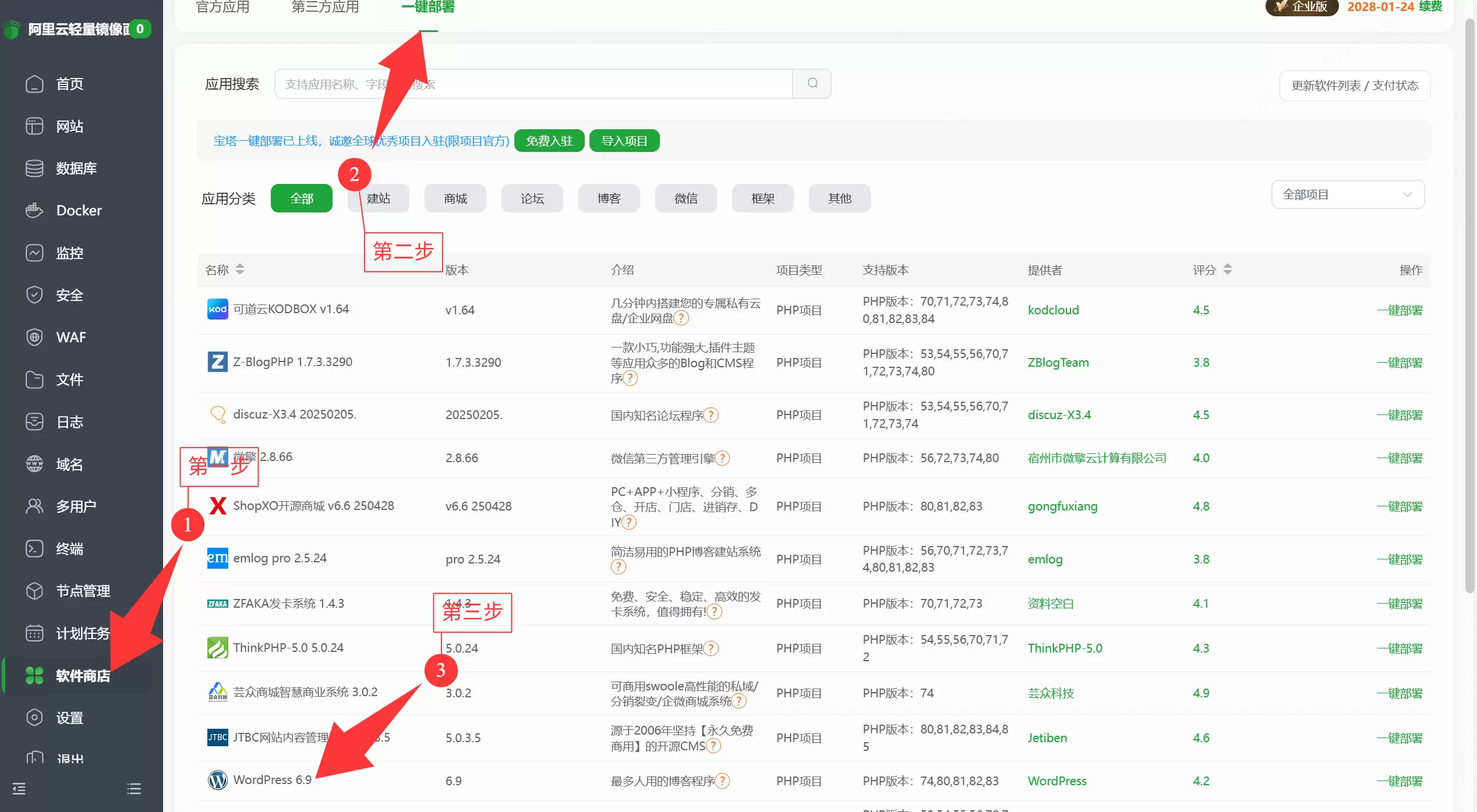Click the WordPress logo icon
This screenshot has height=812, width=1477.
tap(218, 780)
